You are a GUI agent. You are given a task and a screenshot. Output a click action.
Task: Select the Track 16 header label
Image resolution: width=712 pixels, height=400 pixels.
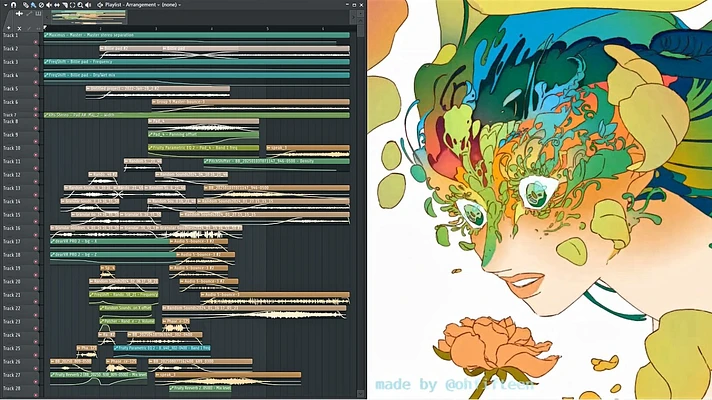[12, 228]
